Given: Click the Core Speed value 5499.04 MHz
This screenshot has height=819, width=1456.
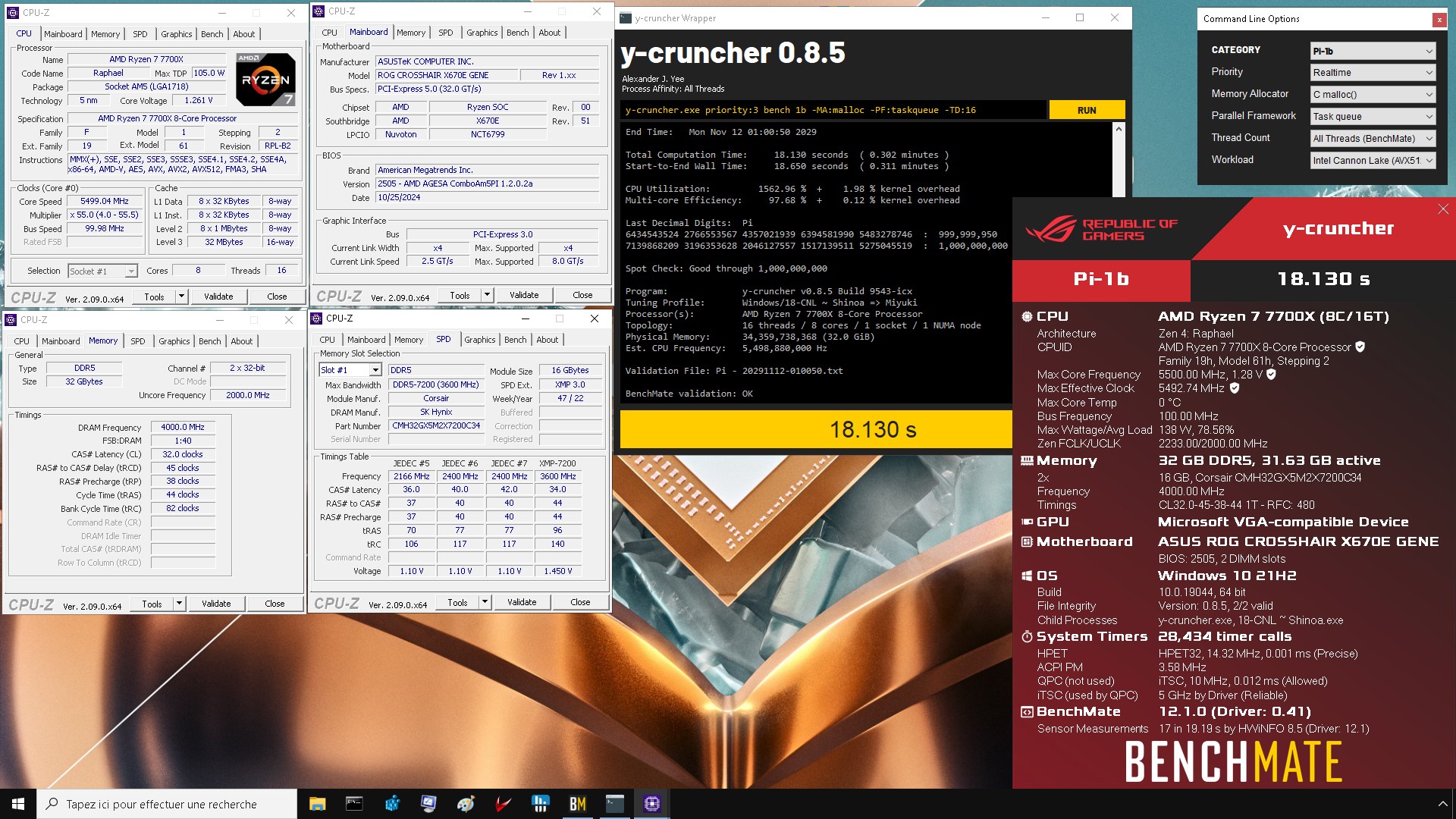Looking at the screenshot, I should click(x=105, y=202).
